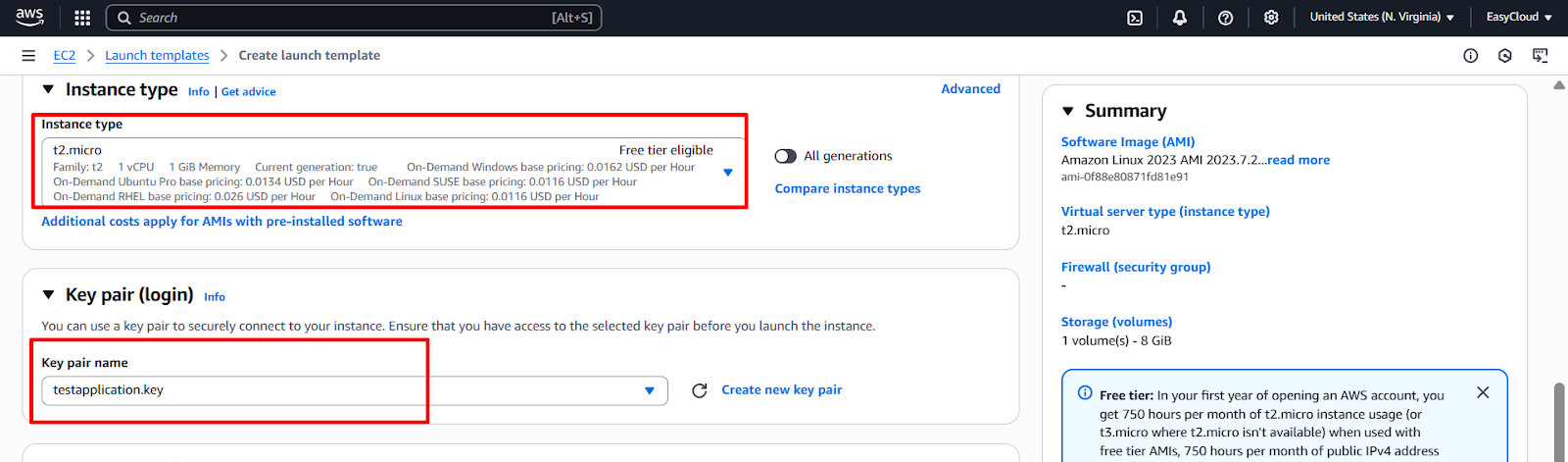Open the EasyCloud account menu
Screen dimensions: 1568x462
coord(1519,17)
